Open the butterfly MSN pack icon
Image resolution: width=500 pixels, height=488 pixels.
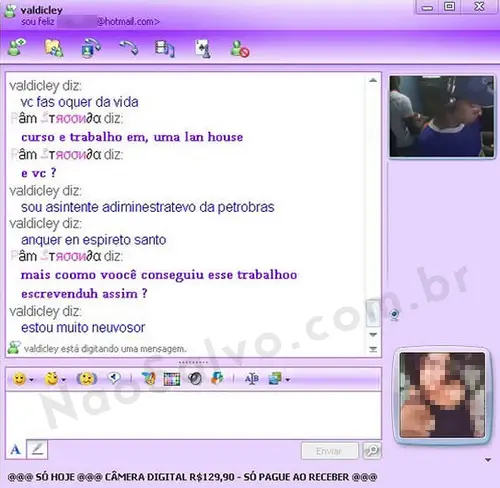pos(149,379)
